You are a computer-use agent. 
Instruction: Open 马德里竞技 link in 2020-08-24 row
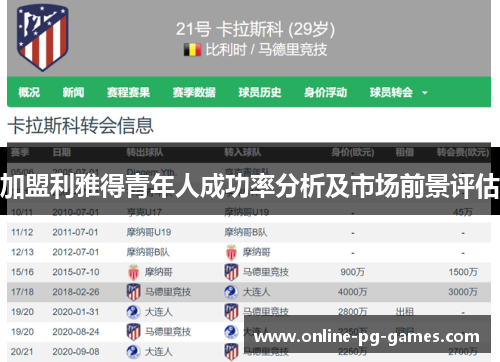pos(168,332)
